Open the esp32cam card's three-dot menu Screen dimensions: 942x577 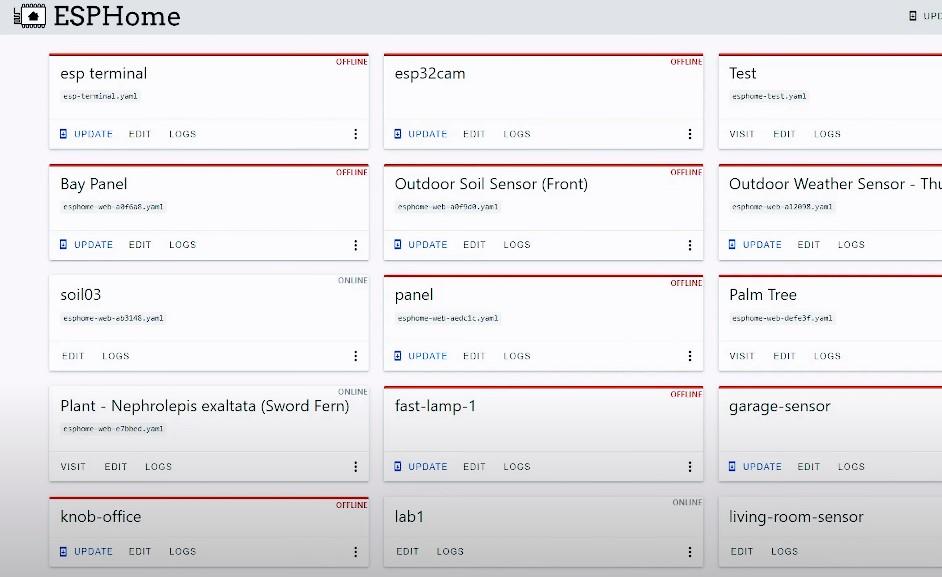pyautogui.click(x=690, y=134)
